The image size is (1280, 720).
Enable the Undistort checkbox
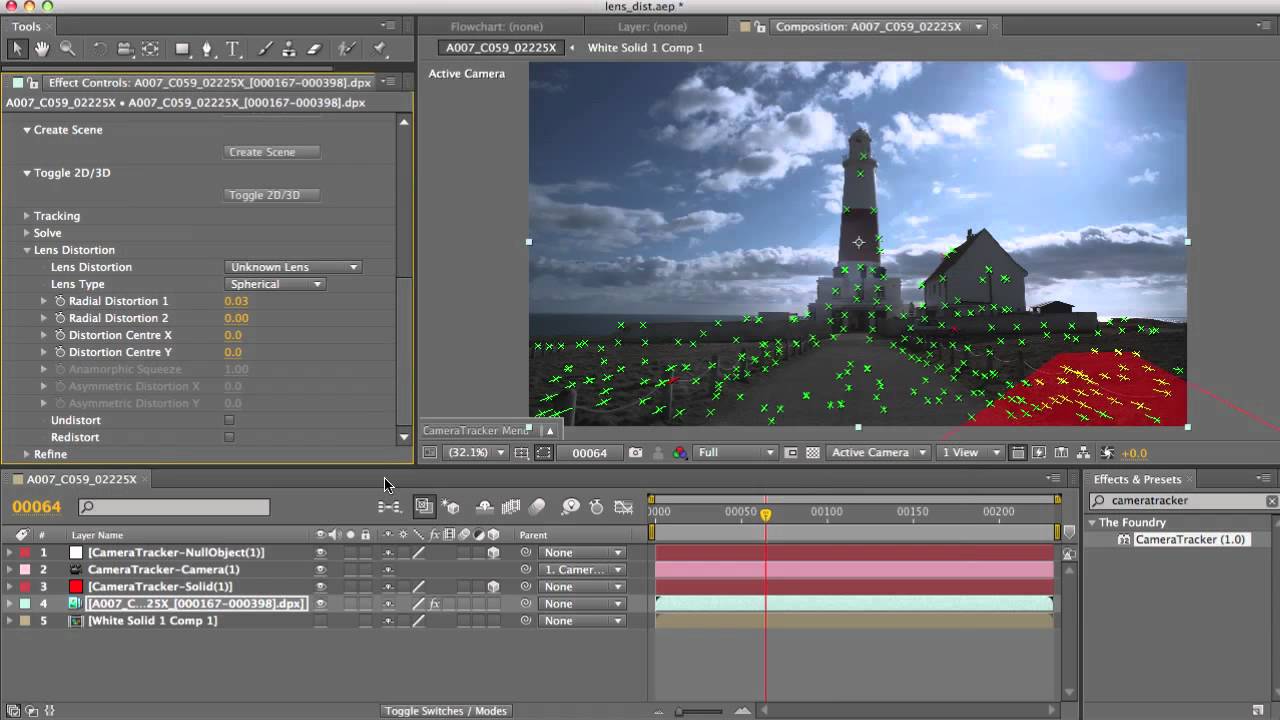pos(229,421)
